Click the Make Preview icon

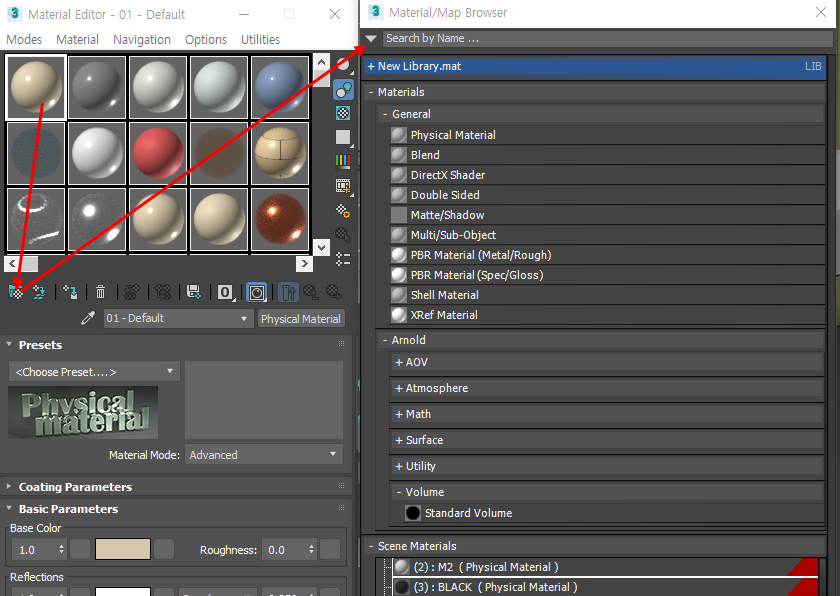click(x=343, y=186)
